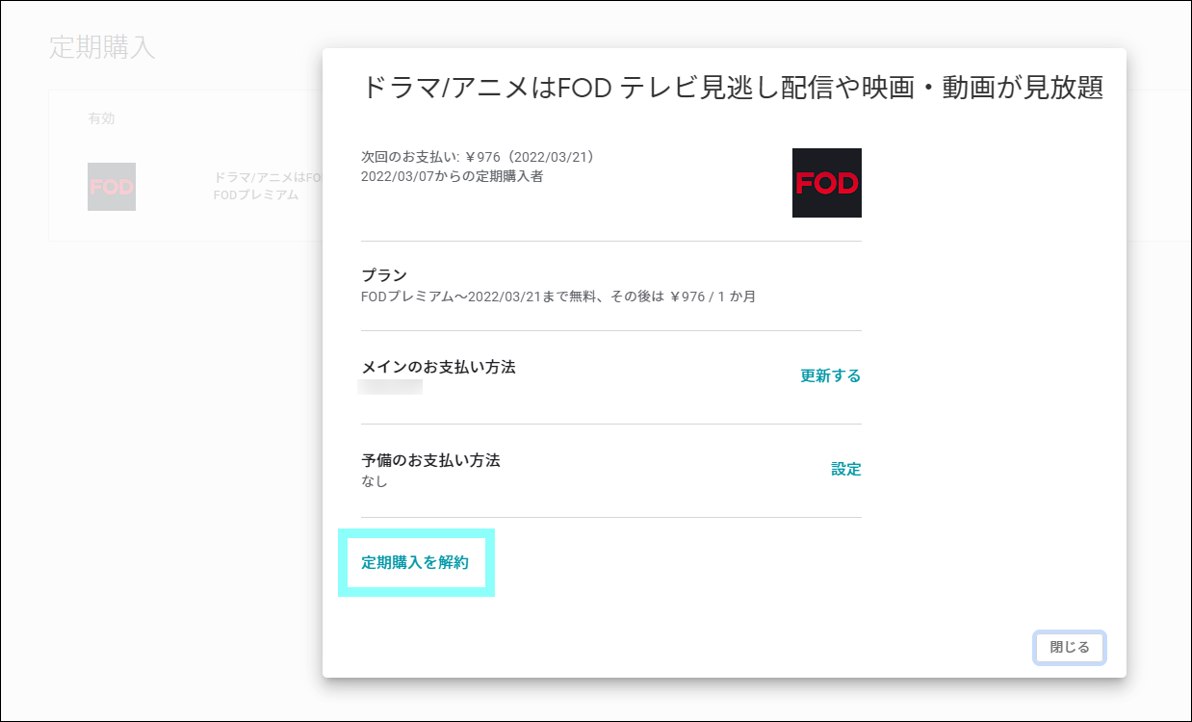Click the 有効 status label in background
The height and width of the screenshot is (722, 1192).
pyautogui.click(x=101, y=119)
